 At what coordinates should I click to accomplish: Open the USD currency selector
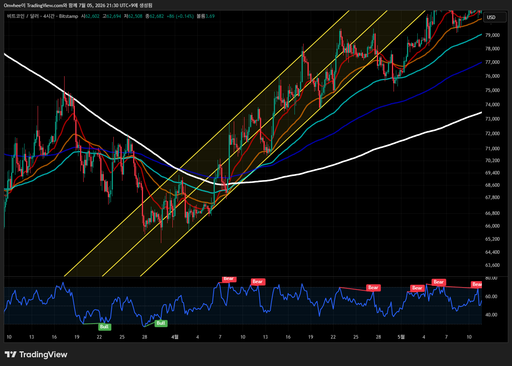(x=495, y=17)
